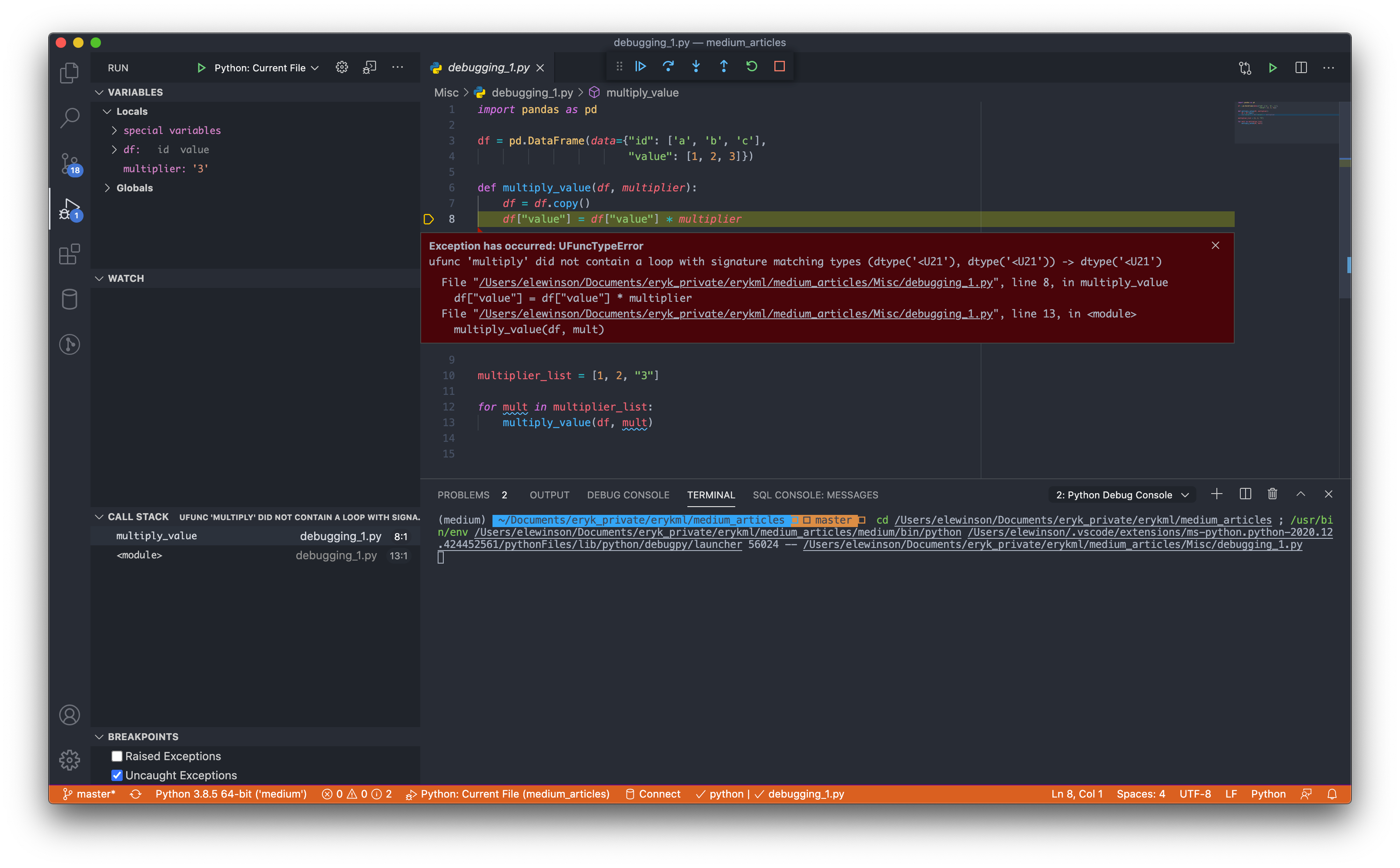Open the Extensions view in activity bar
This screenshot has width=1400, height=868.
[x=70, y=254]
